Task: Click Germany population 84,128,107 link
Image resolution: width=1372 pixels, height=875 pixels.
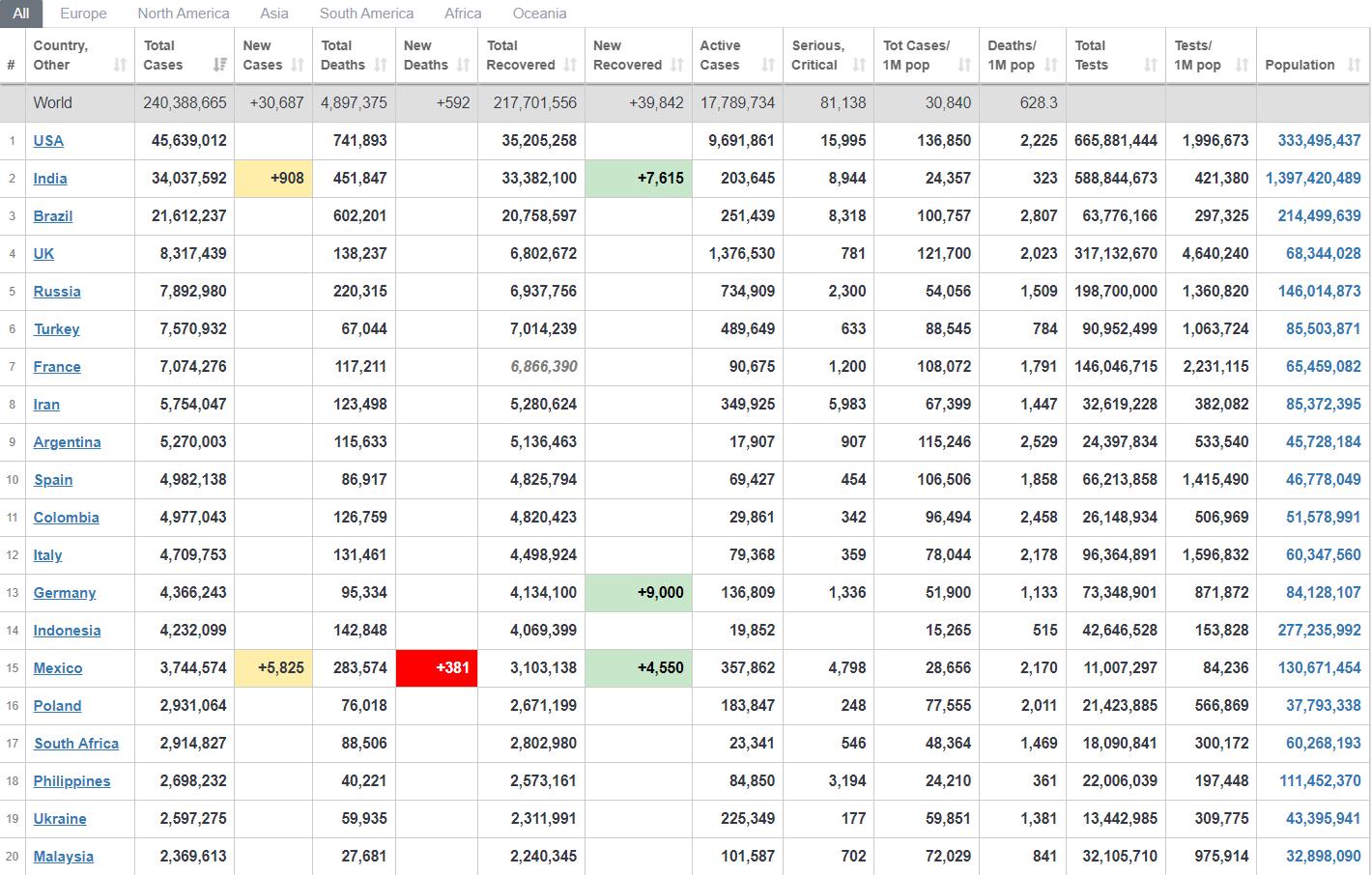Action: tap(1324, 592)
